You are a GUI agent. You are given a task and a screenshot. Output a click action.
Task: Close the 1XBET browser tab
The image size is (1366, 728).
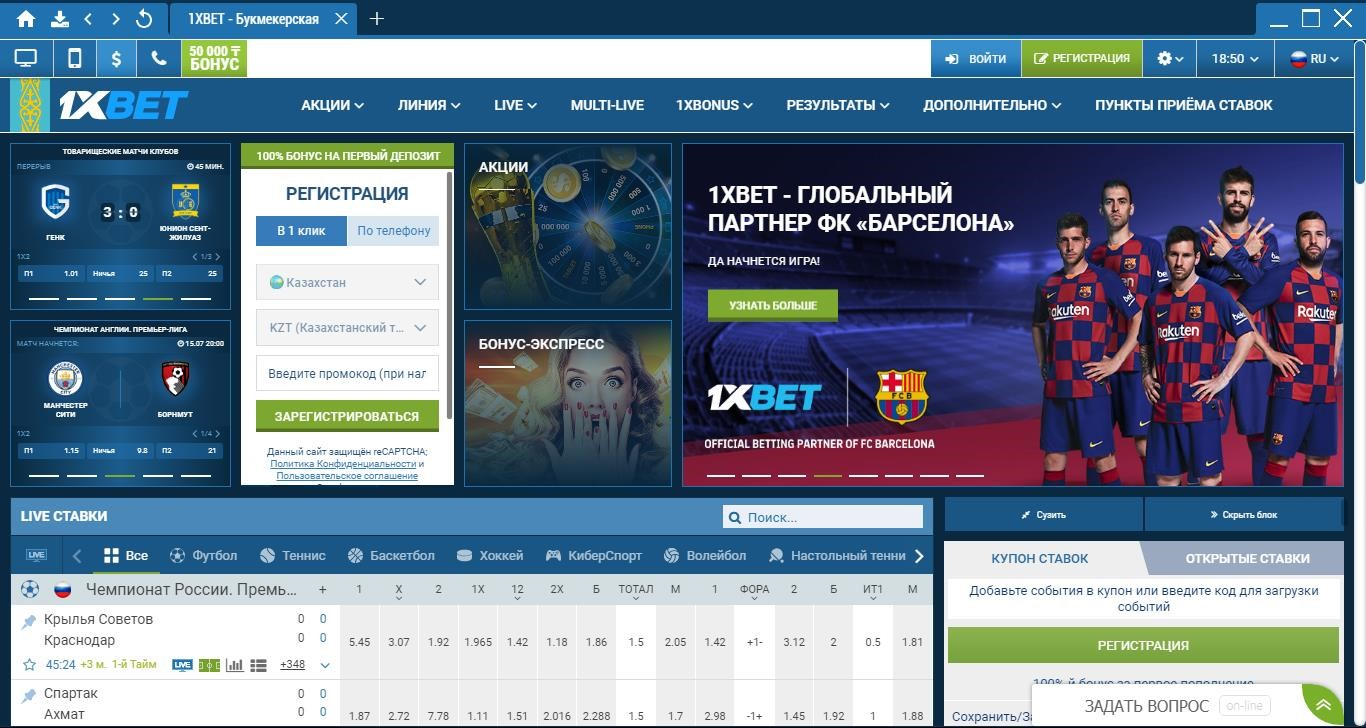tap(342, 19)
